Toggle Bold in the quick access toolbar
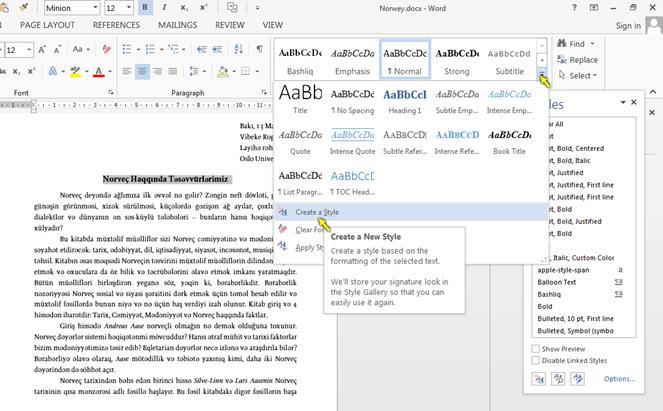The image size is (663, 411). (x=146, y=8)
